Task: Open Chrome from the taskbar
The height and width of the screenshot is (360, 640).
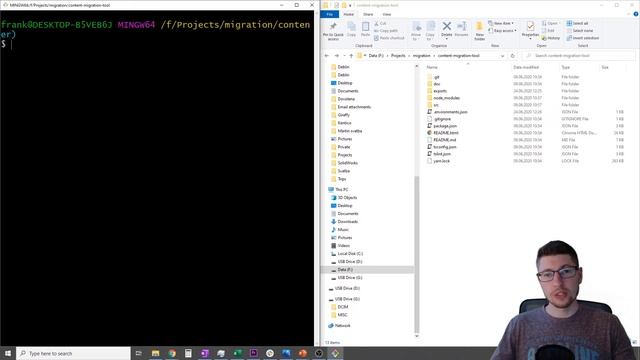Action: pos(172,353)
